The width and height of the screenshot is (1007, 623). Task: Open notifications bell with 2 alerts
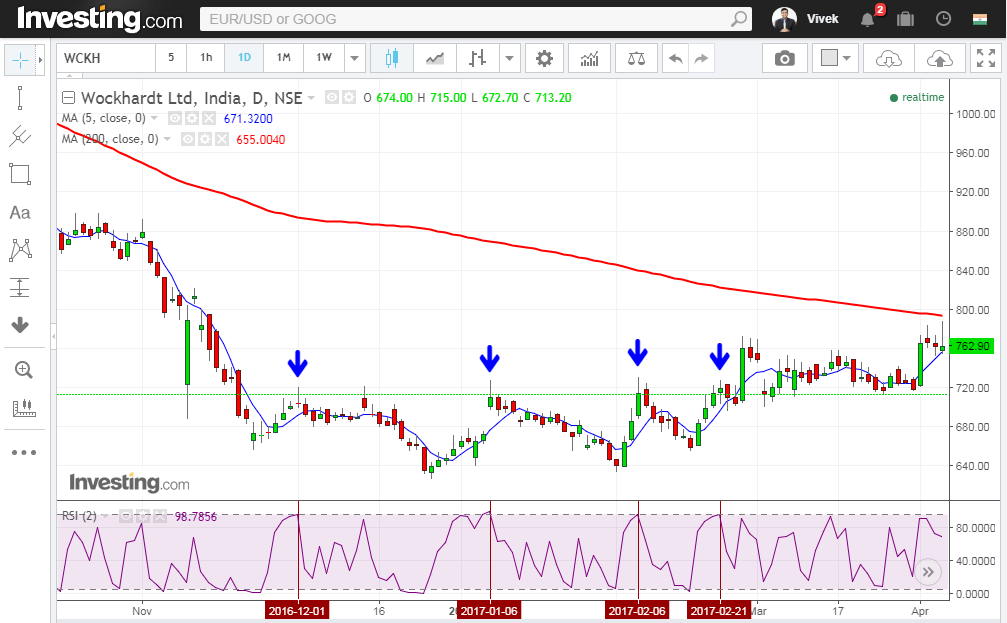click(x=868, y=19)
